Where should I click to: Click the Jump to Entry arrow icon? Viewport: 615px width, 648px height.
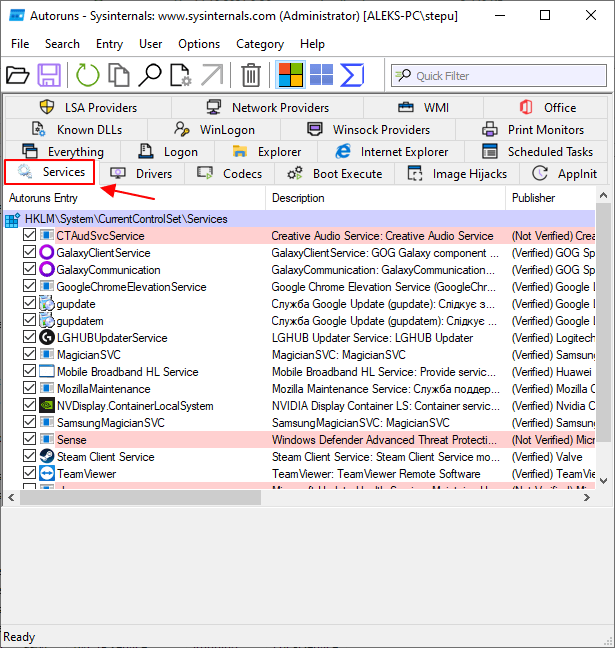212,75
